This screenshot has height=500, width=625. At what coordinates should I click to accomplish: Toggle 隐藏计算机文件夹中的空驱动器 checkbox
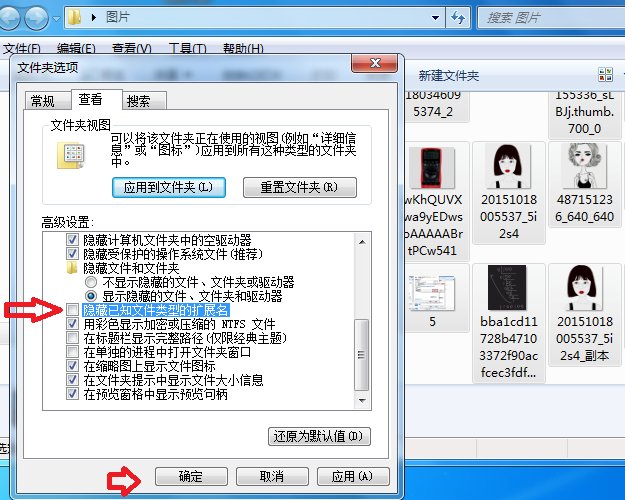click(x=72, y=240)
